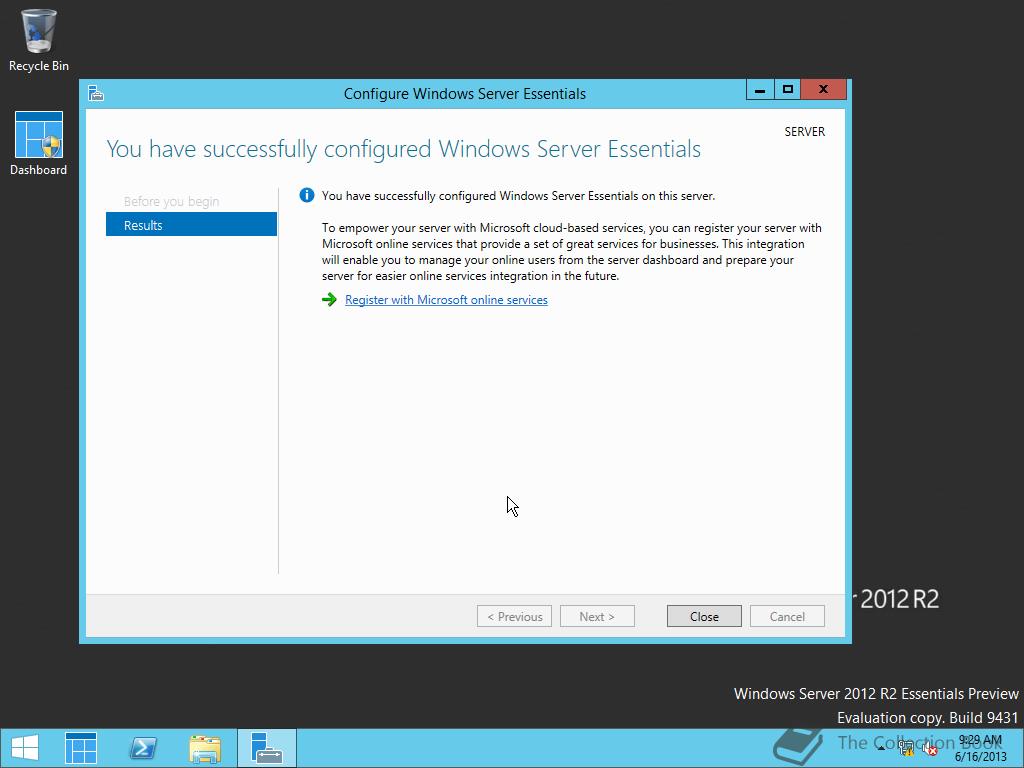Open the Recycle Bin desktop icon
This screenshot has height=768, width=1024.
coord(39,40)
